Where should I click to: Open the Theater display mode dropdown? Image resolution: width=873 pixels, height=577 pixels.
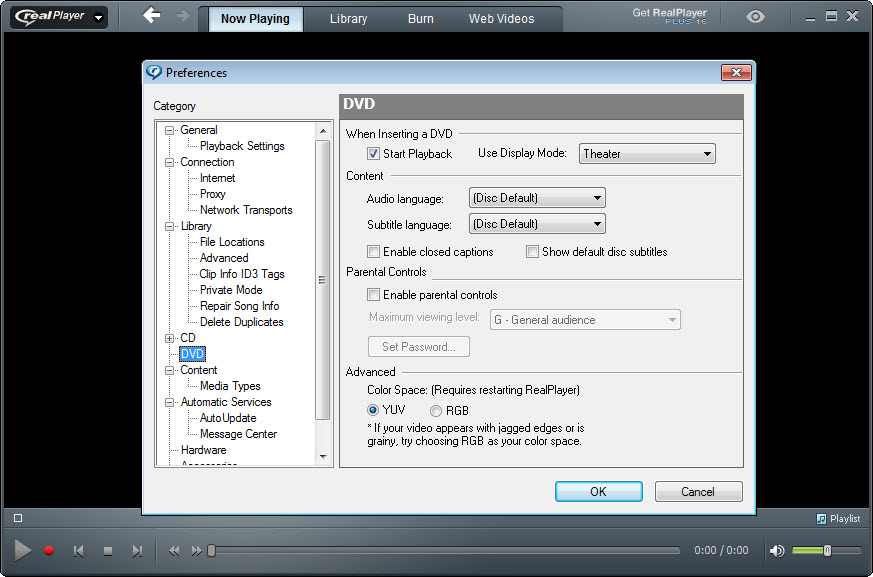(647, 154)
